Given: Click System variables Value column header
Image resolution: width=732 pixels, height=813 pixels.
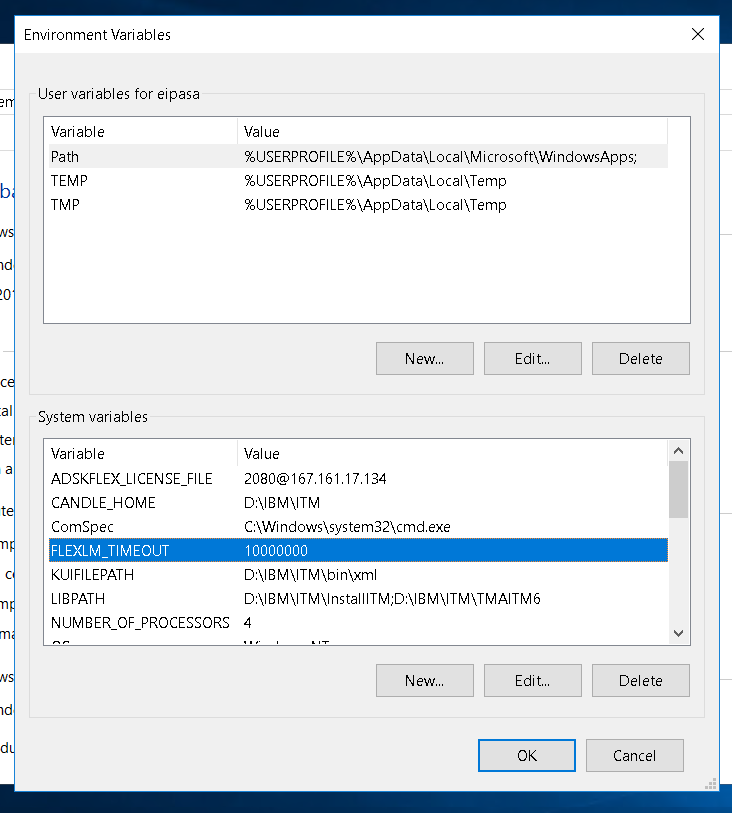Looking at the screenshot, I should coord(452,454).
